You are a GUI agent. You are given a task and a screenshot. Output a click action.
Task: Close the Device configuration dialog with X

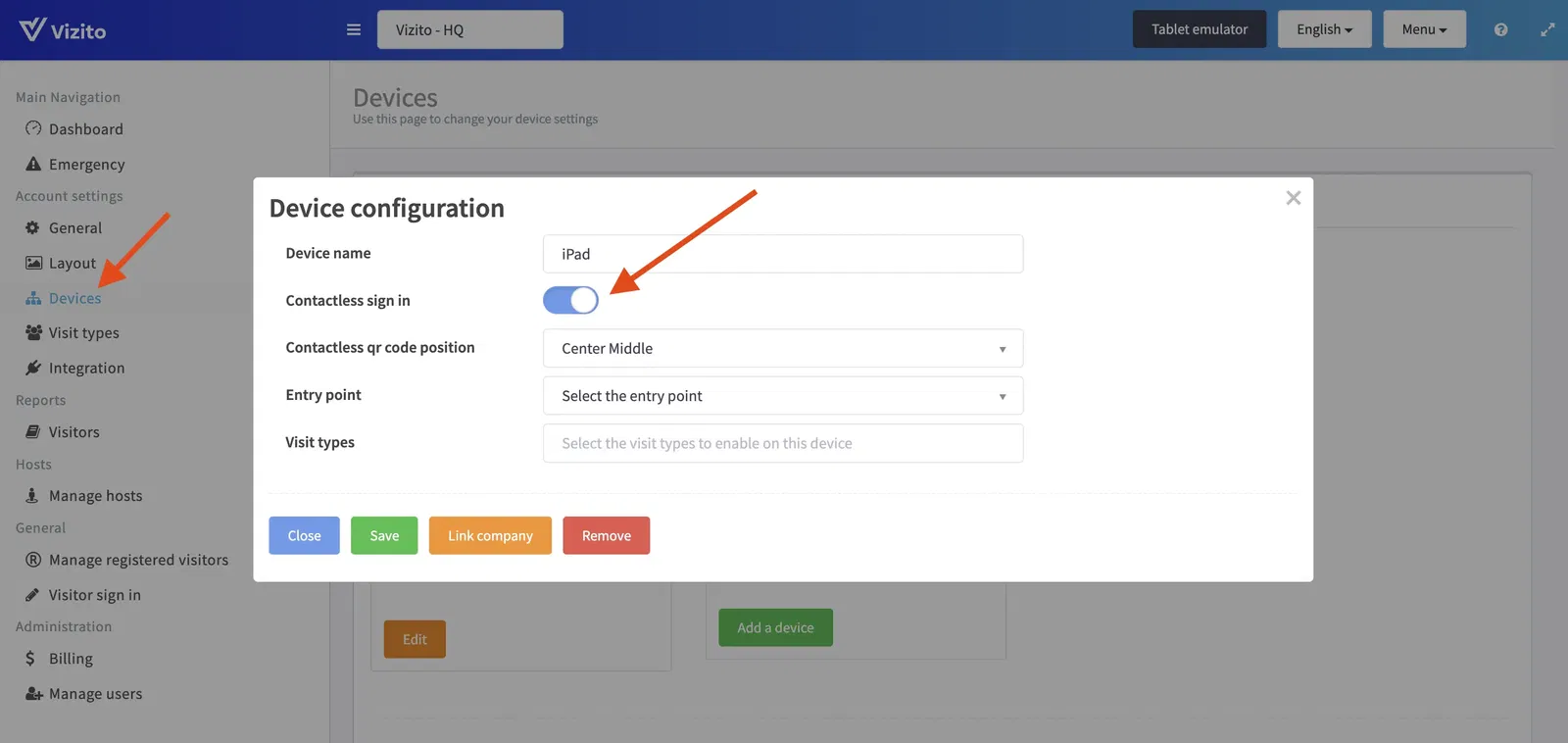pos(1293,198)
